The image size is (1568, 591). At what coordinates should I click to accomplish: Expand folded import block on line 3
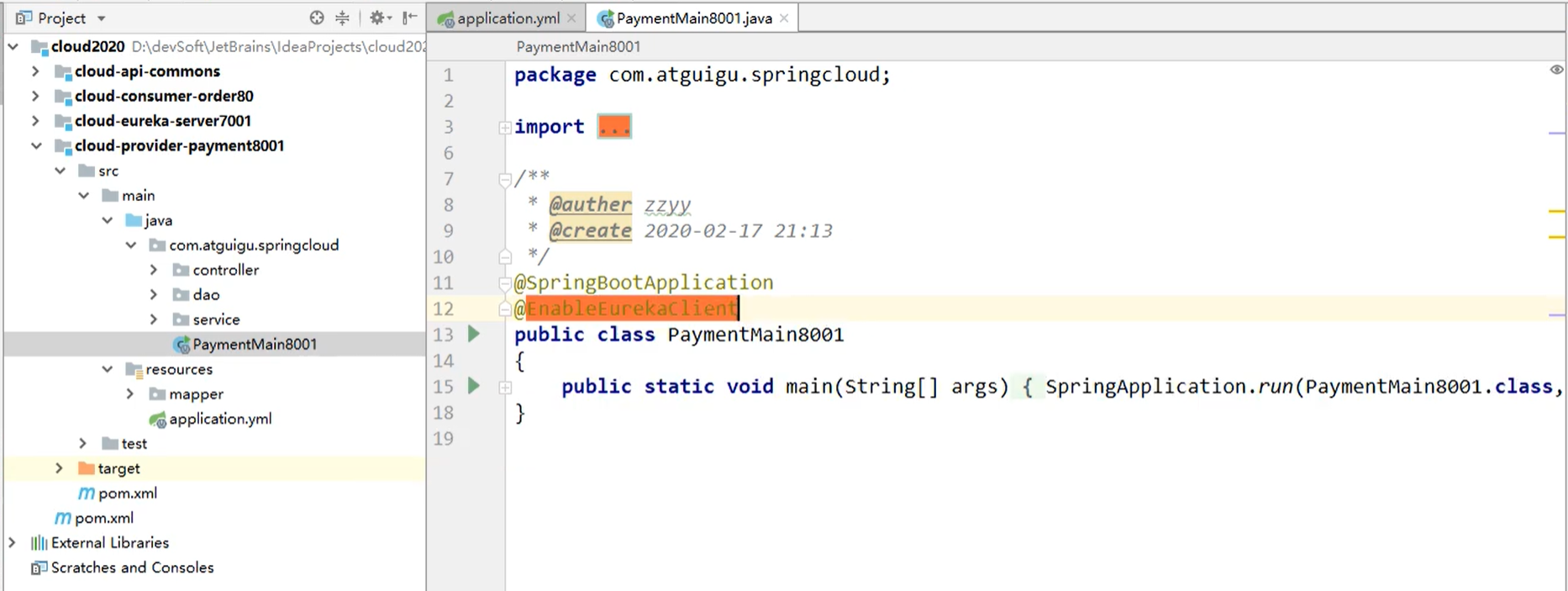coord(505,128)
